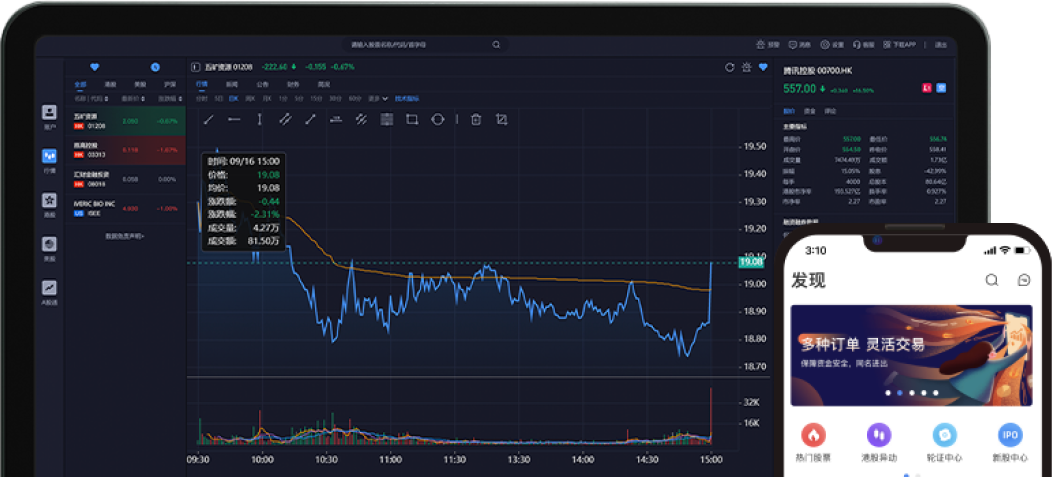Click the search magnifier icon in top bar

coord(496,45)
